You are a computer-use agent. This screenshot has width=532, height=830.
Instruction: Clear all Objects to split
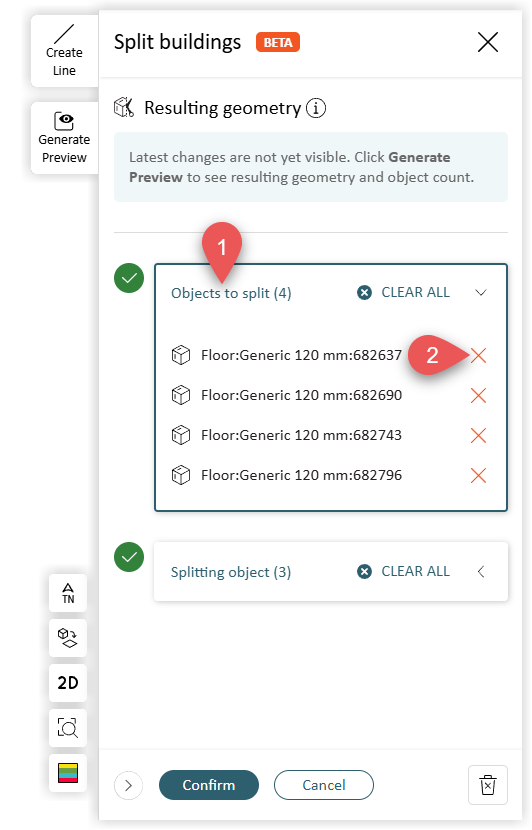(403, 292)
